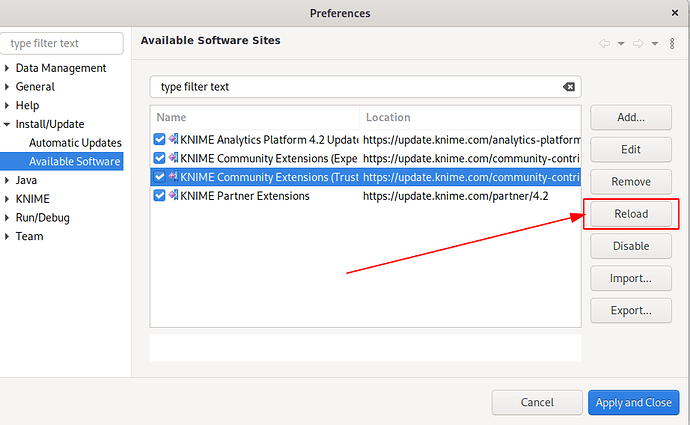
Task: Expand the General tree node
Action: click(7, 87)
